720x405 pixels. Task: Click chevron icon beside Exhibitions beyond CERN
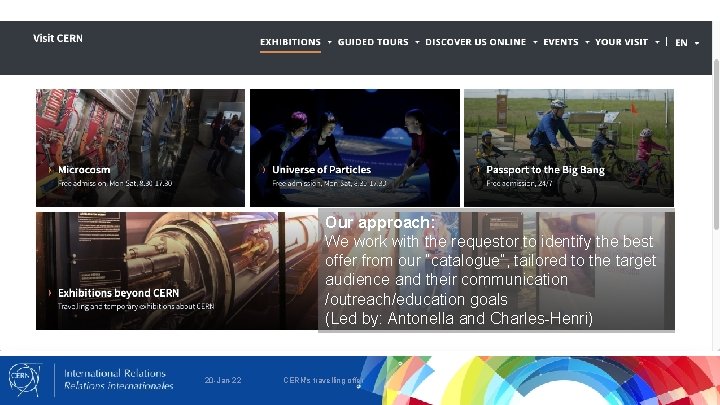(x=50, y=292)
